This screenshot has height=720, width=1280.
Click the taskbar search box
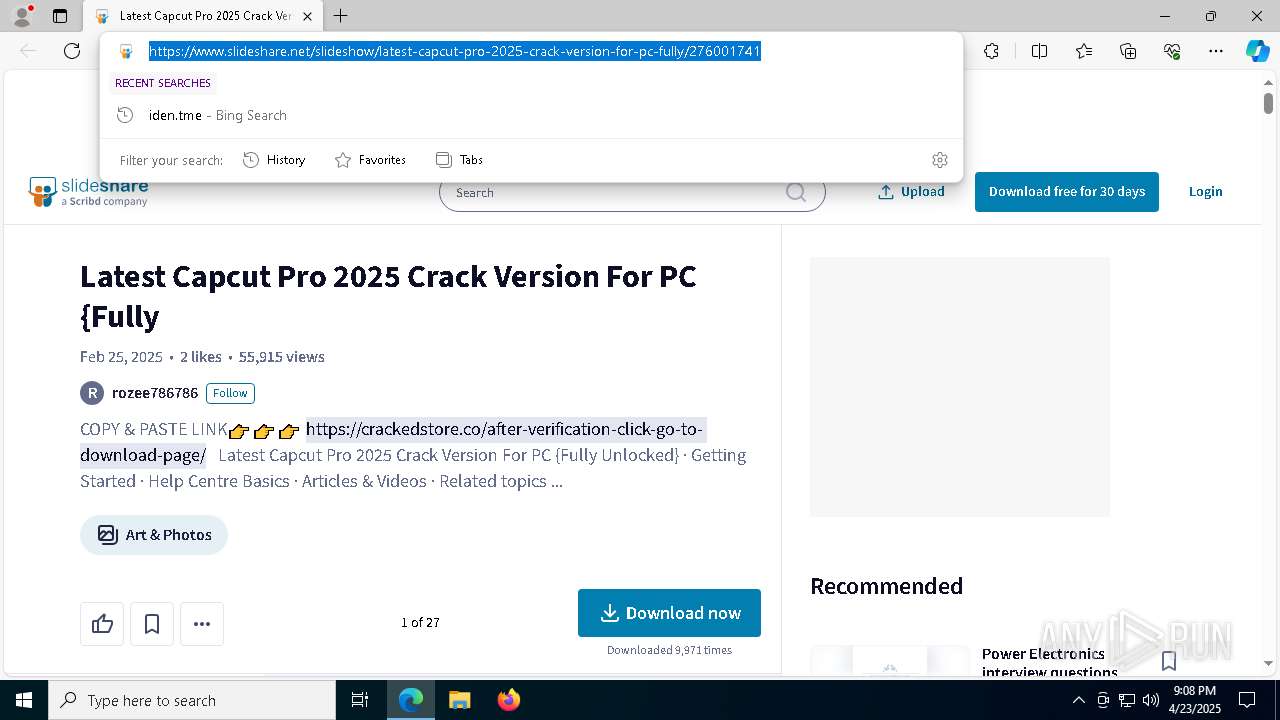192,700
